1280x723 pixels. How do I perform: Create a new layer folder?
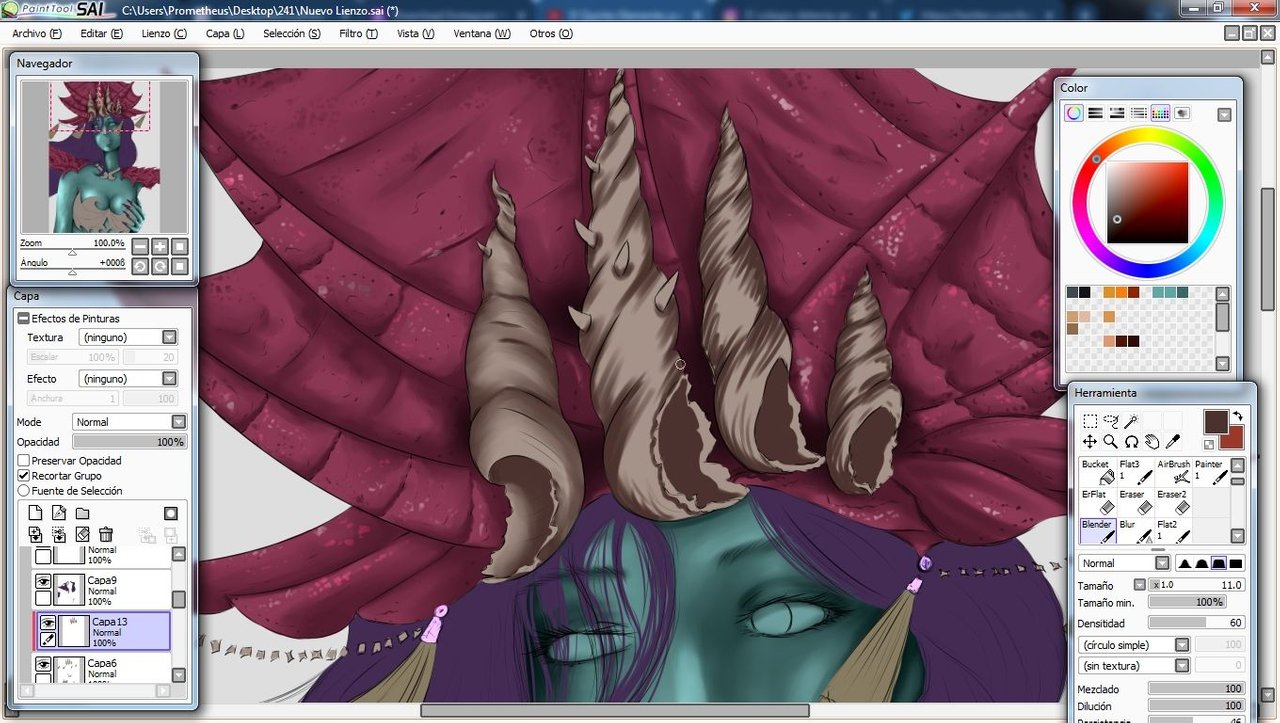coord(83,513)
